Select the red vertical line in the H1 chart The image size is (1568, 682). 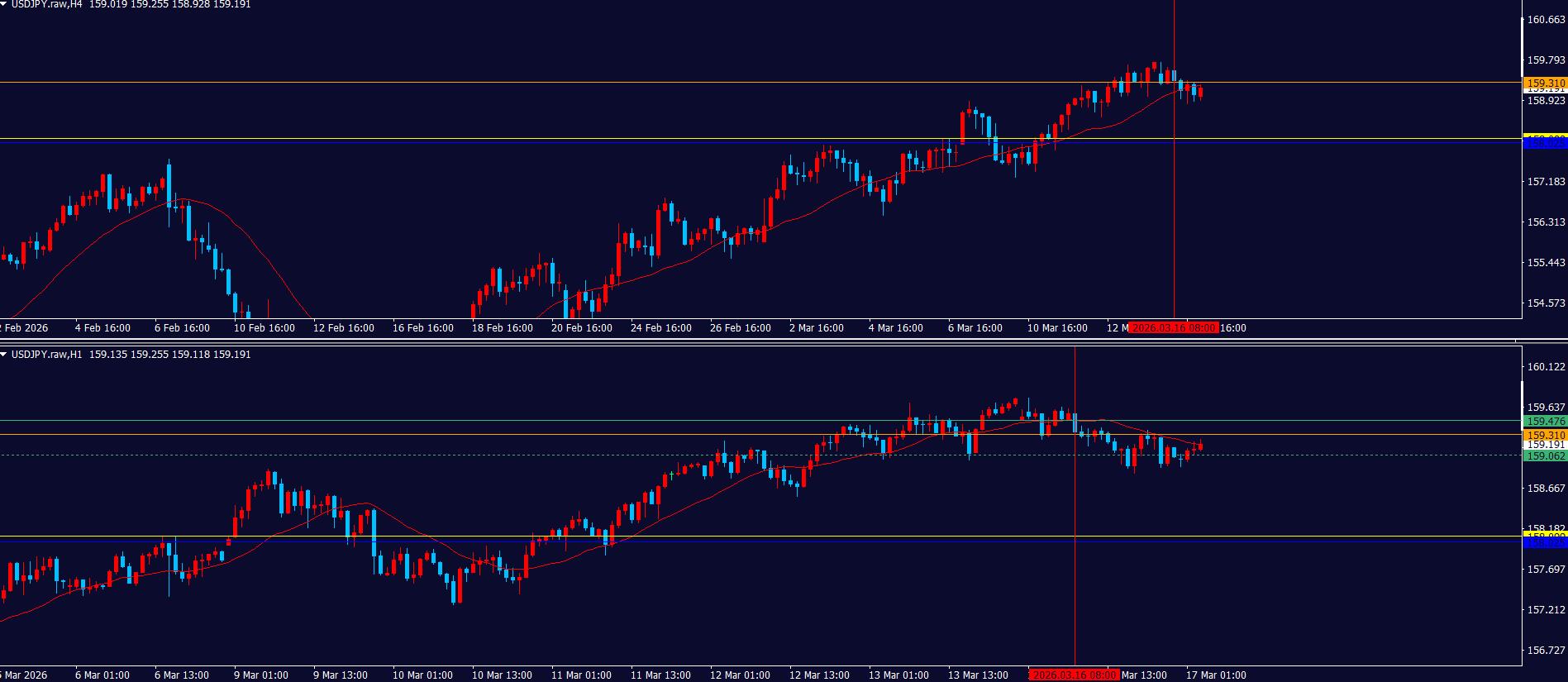(1075, 579)
